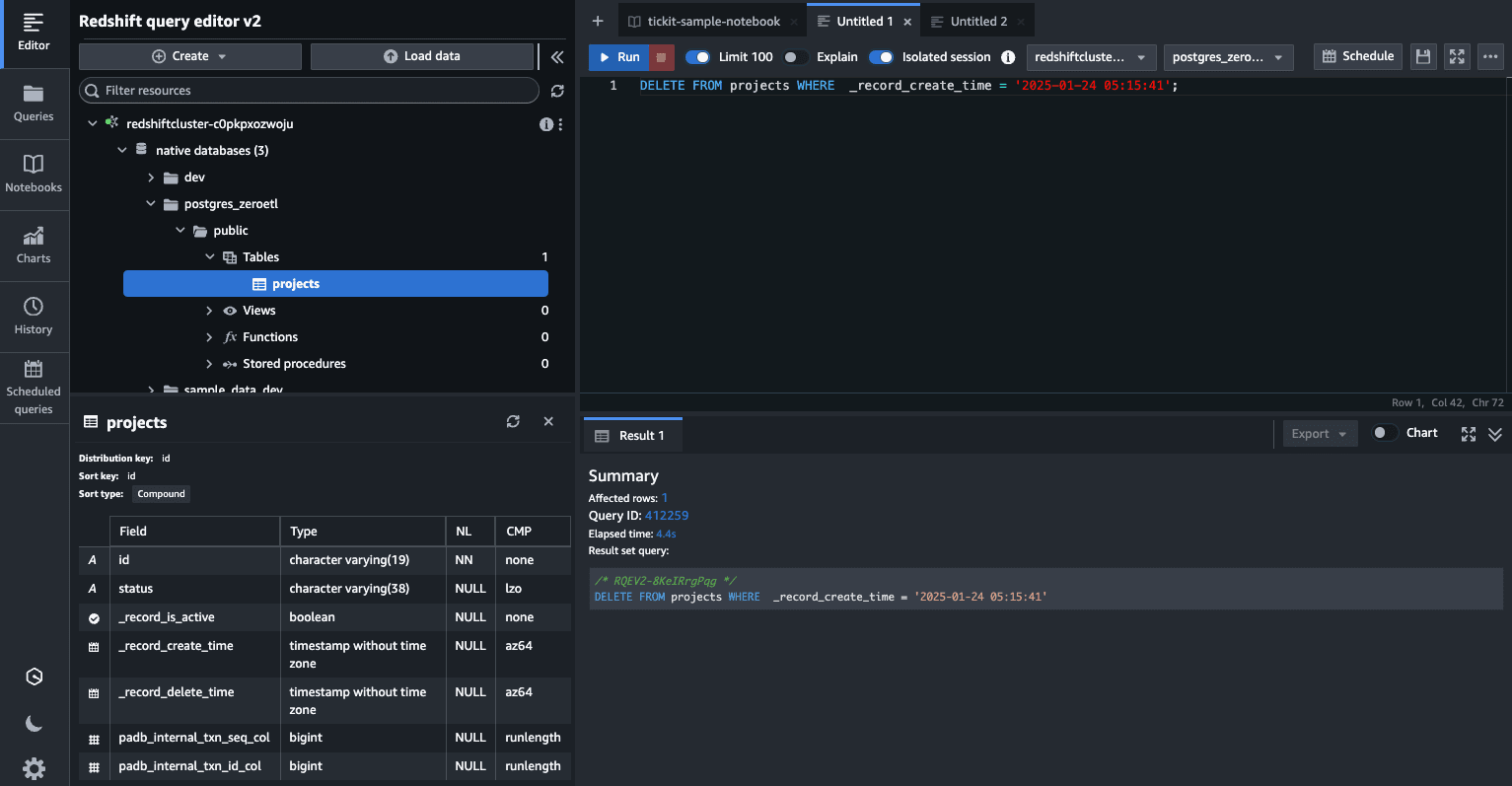
Task: Switch theme with the moon icon
Action: pos(35,724)
